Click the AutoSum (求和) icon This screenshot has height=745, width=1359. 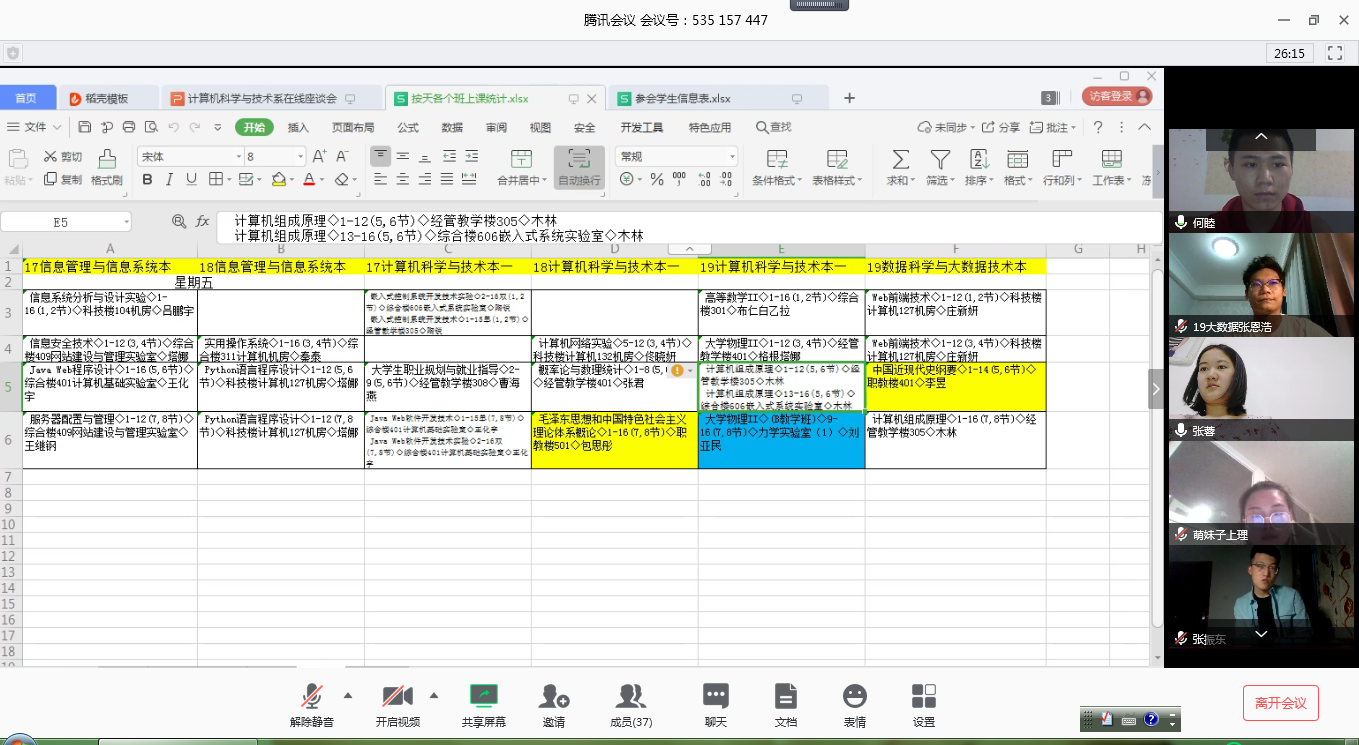[x=900, y=160]
